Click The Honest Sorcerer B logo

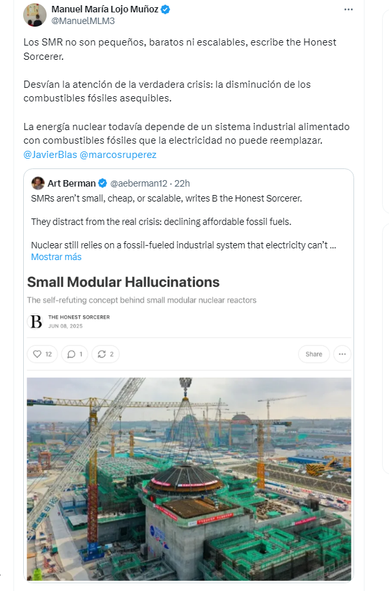36,322
